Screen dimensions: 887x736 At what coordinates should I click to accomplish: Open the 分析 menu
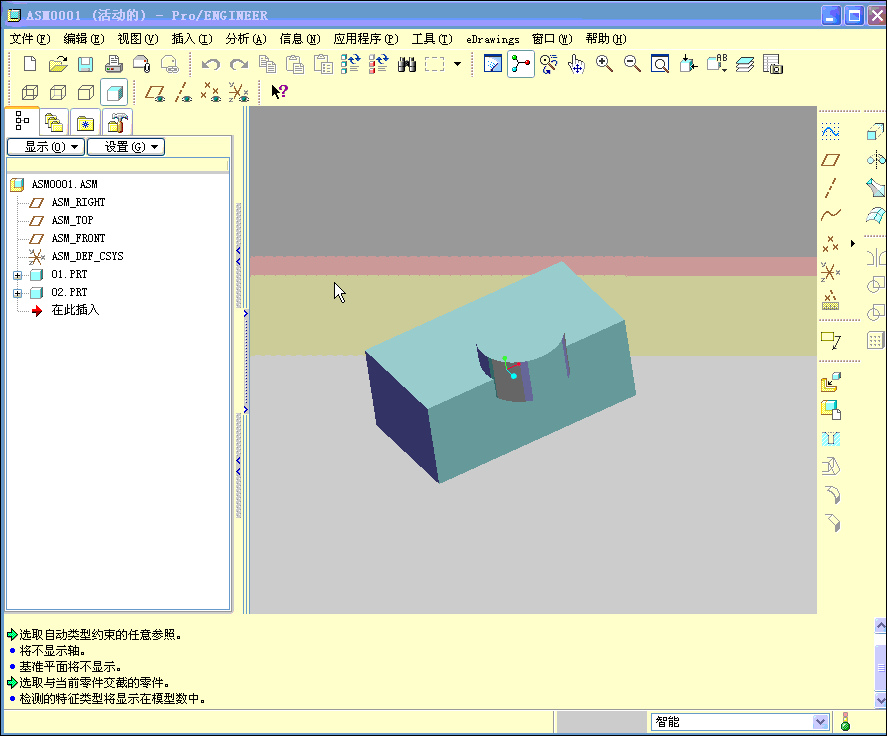pos(246,38)
